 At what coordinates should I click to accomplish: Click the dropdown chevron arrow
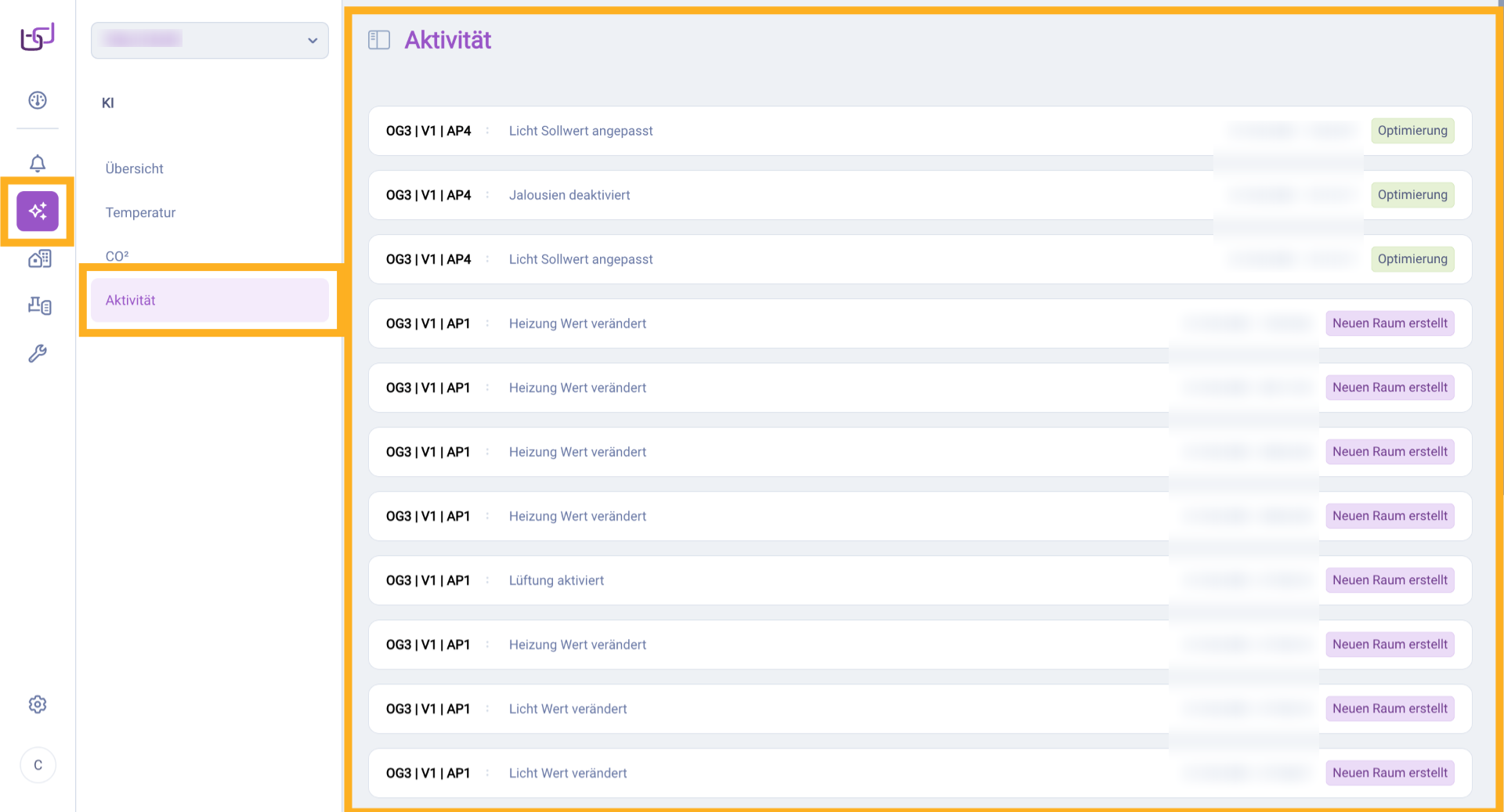tap(313, 41)
